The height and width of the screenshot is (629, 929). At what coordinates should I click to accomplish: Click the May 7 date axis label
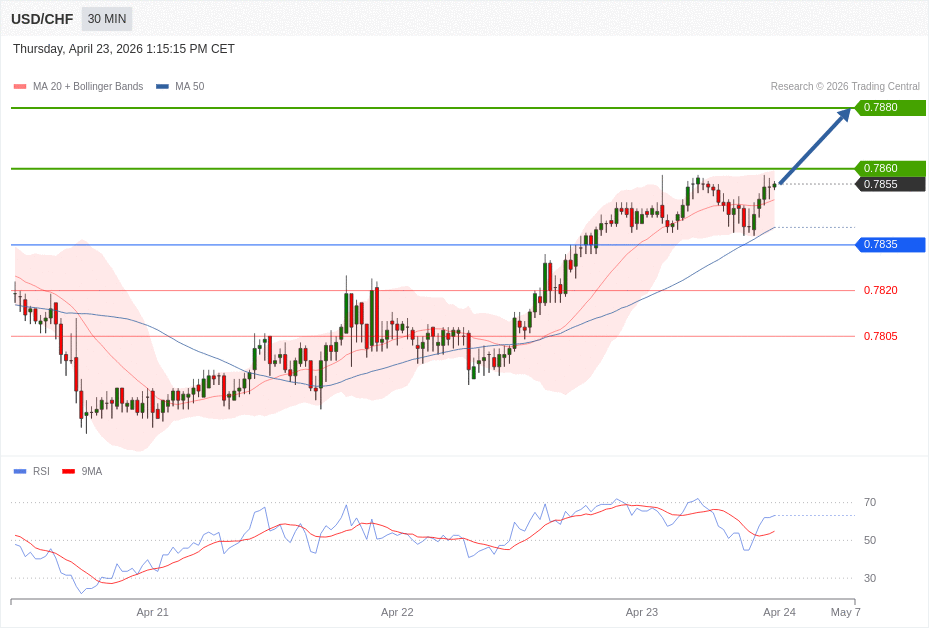845,612
